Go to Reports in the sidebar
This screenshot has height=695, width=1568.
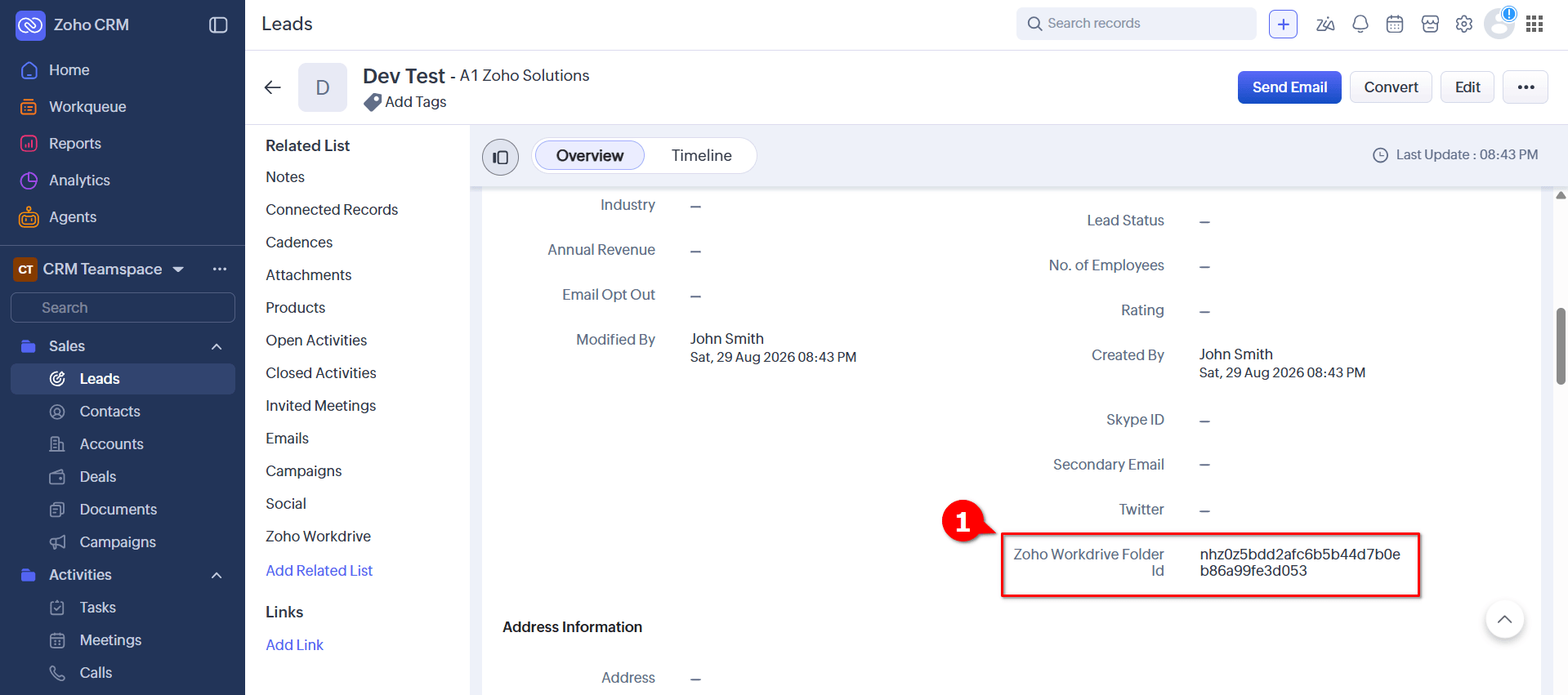(75, 144)
